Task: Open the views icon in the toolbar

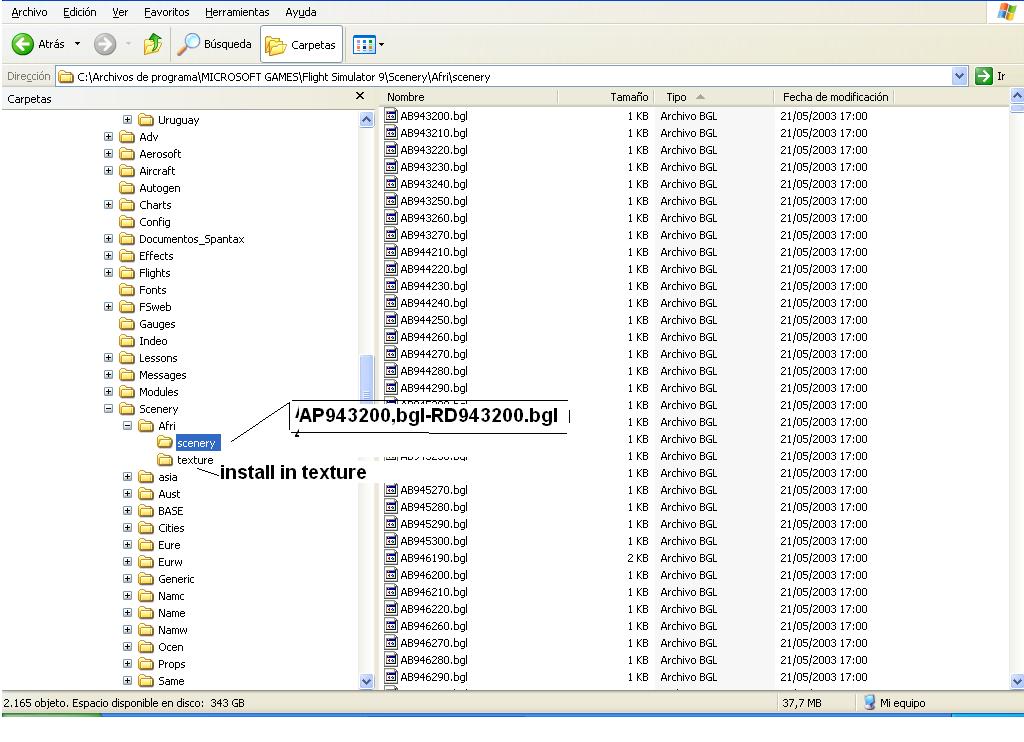Action: pyautogui.click(x=364, y=44)
